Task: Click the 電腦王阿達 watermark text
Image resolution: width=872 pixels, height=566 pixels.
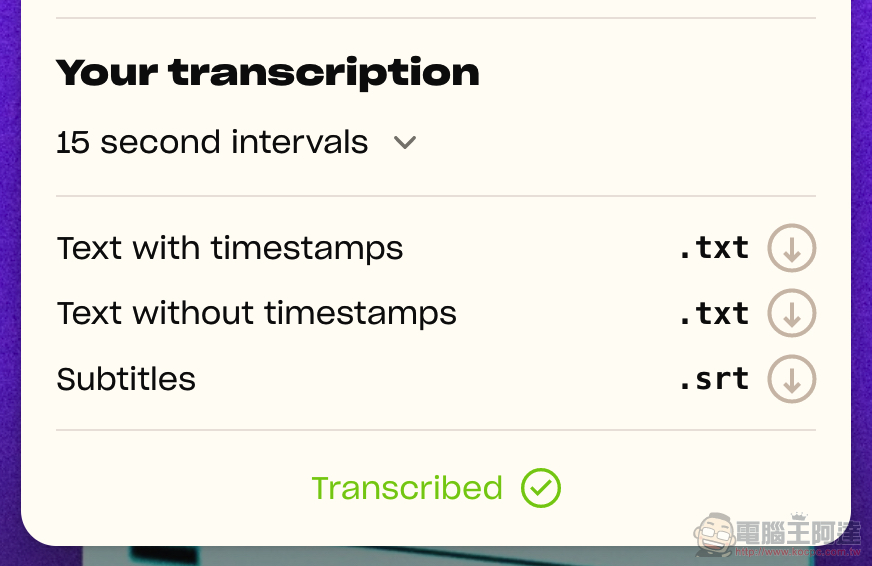Action: 800,532
